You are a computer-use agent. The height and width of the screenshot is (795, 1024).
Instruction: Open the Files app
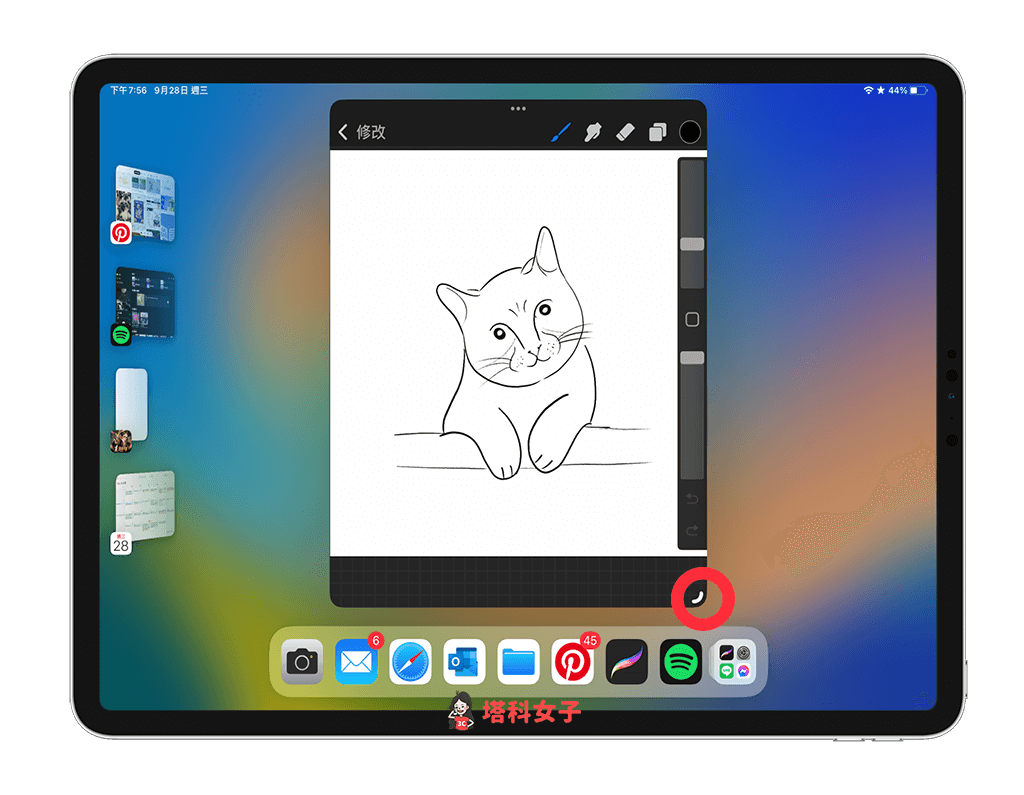tap(518, 662)
